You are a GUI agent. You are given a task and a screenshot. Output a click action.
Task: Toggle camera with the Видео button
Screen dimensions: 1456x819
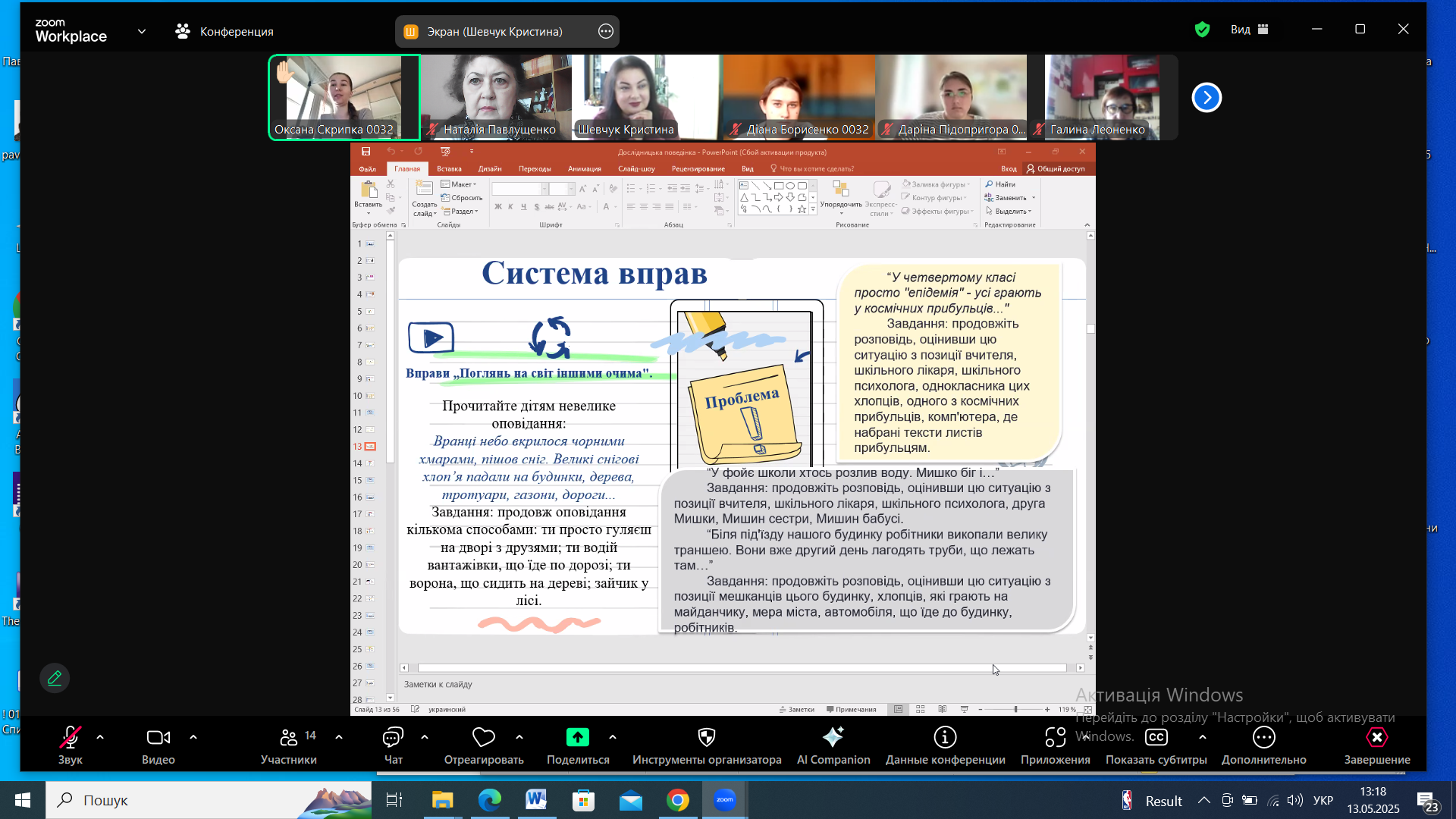tap(158, 745)
